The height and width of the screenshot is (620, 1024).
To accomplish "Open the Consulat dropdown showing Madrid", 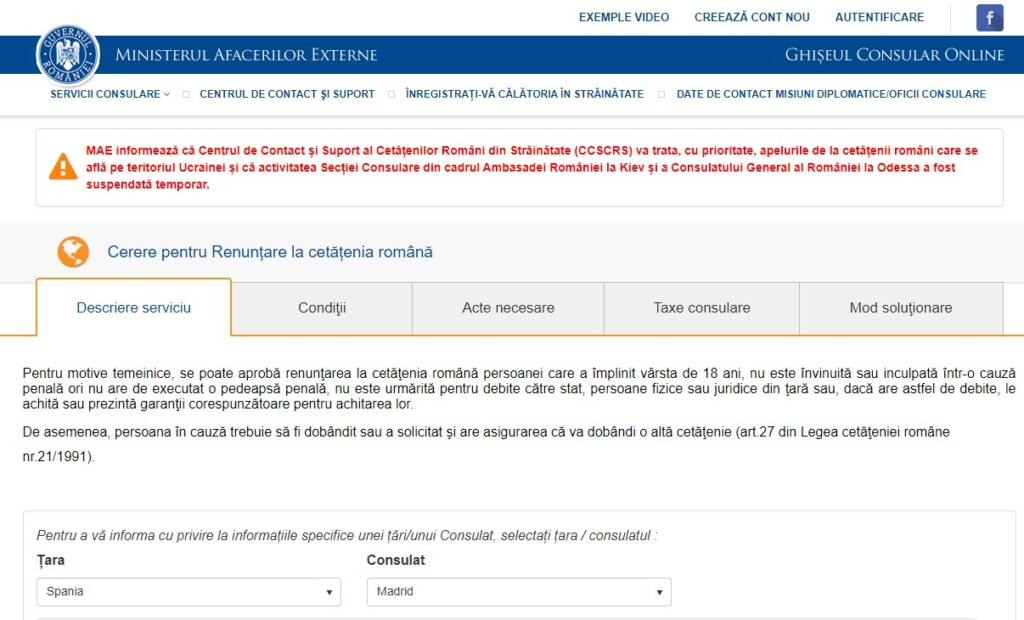I will point(519,592).
